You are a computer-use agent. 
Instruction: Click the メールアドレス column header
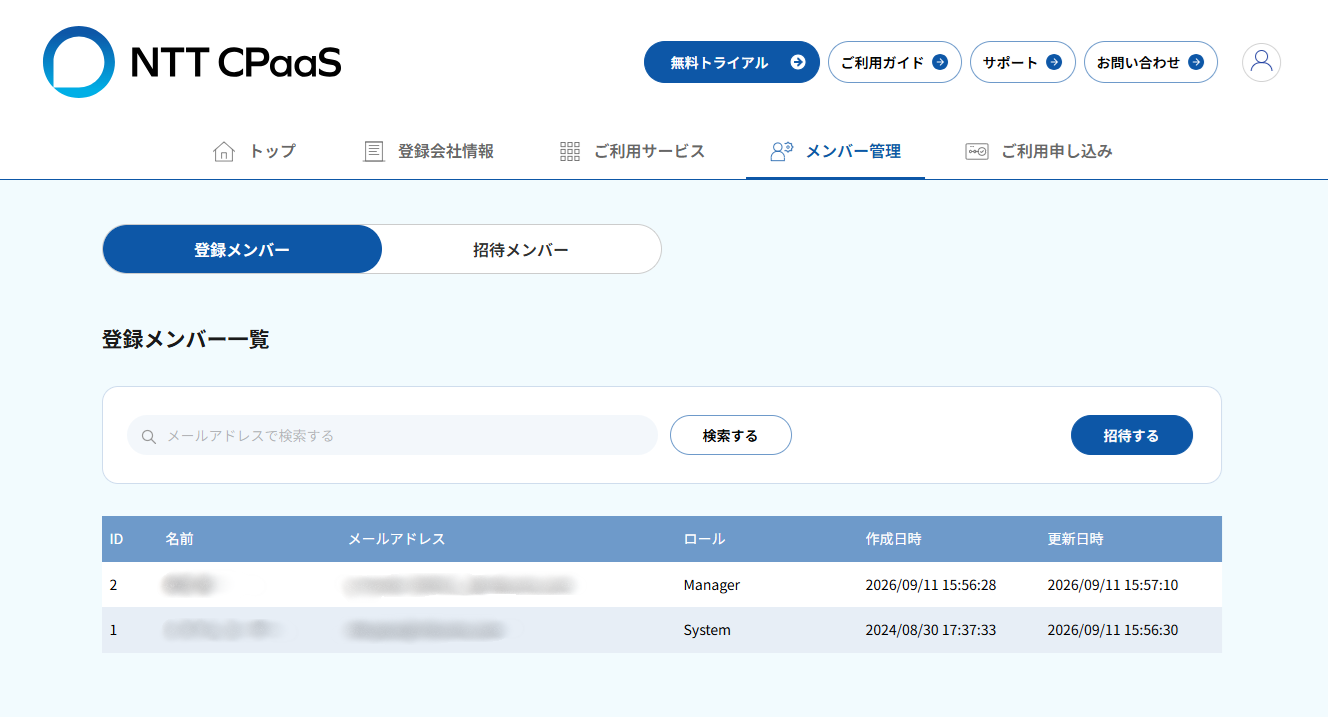(x=397, y=539)
